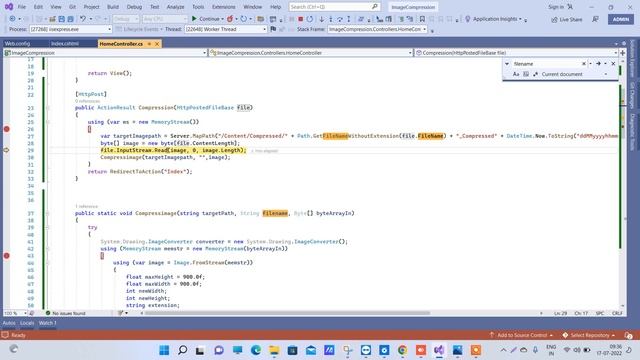
Task: Open the Current document scope dropdown
Action: (x=574, y=74)
